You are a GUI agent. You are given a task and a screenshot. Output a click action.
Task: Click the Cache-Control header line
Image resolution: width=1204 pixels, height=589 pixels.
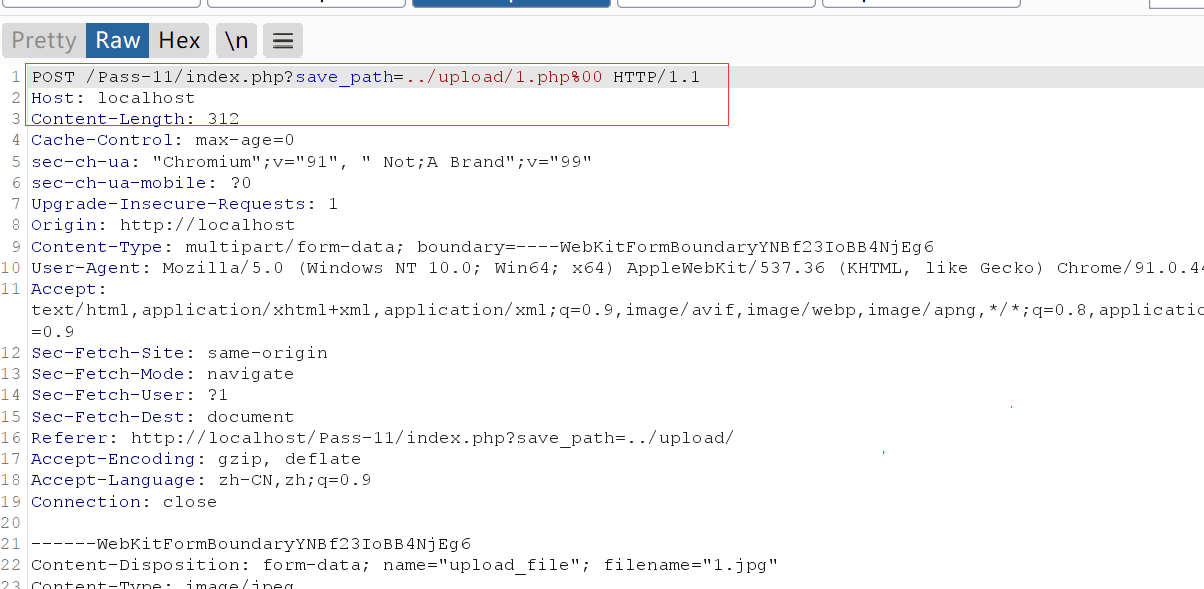[x=162, y=140]
